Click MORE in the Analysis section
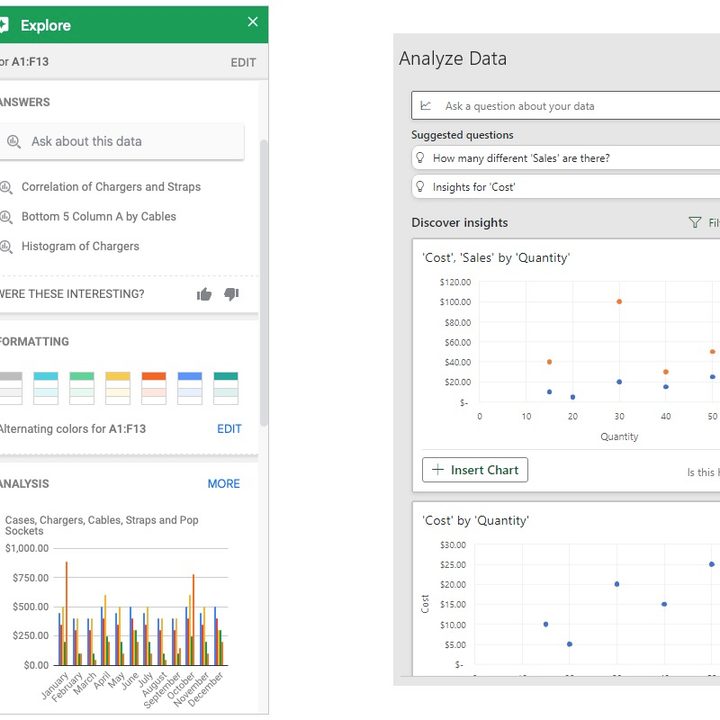 [224, 484]
